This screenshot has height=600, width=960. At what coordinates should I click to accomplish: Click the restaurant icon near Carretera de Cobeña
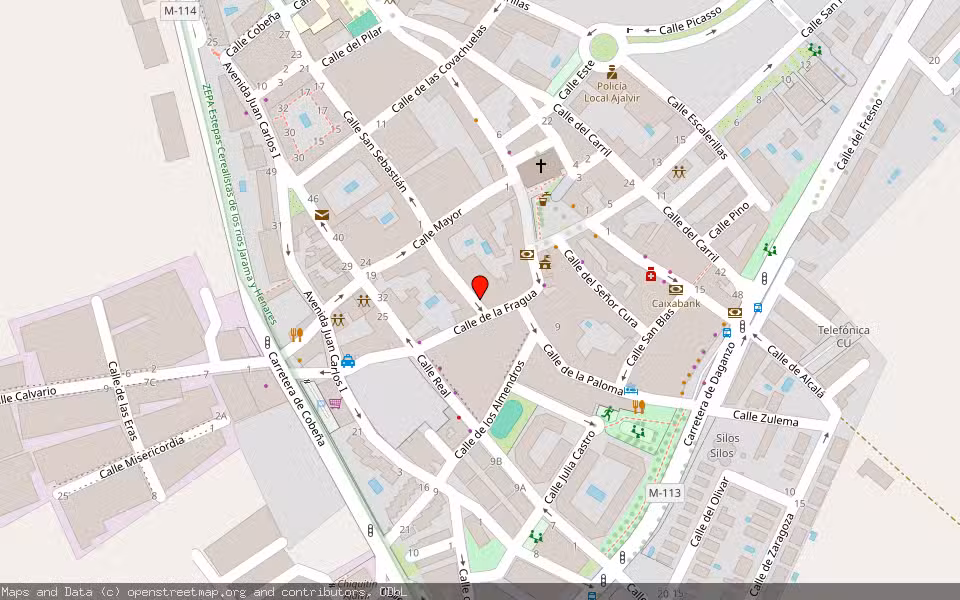click(x=296, y=335)
